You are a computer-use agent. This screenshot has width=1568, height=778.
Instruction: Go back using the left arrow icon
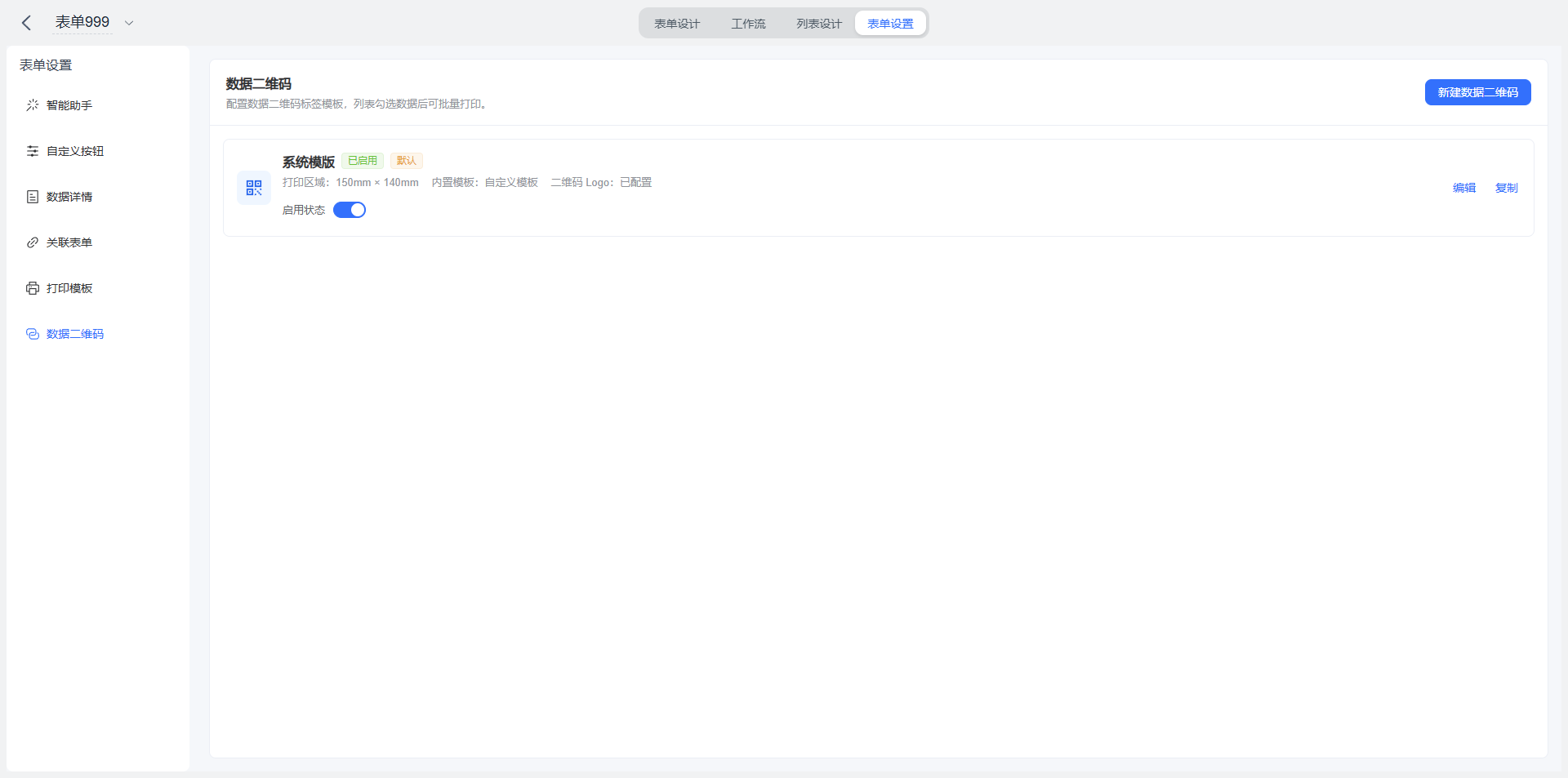click(26, 23)
